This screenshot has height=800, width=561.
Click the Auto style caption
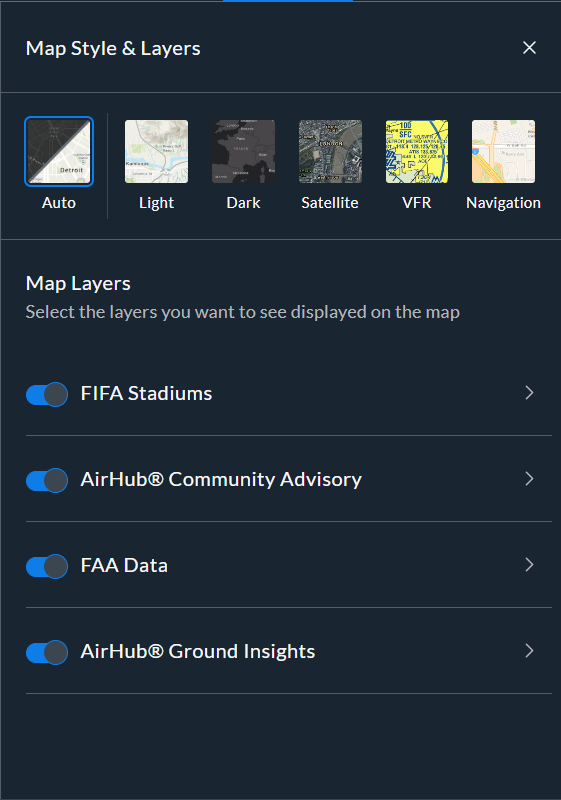[x=59, y=203]
